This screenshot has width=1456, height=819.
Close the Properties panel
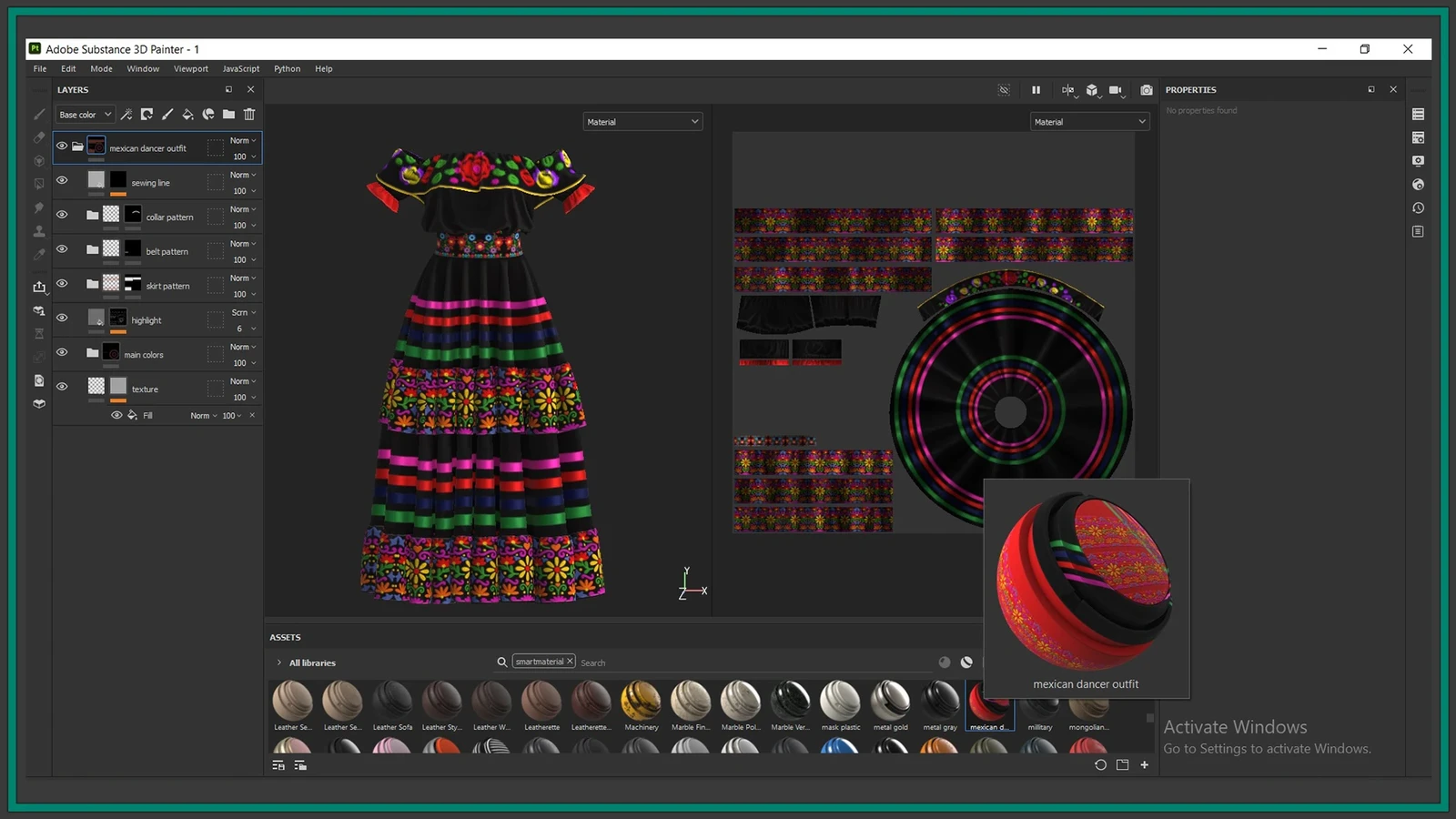point(1393,89)
